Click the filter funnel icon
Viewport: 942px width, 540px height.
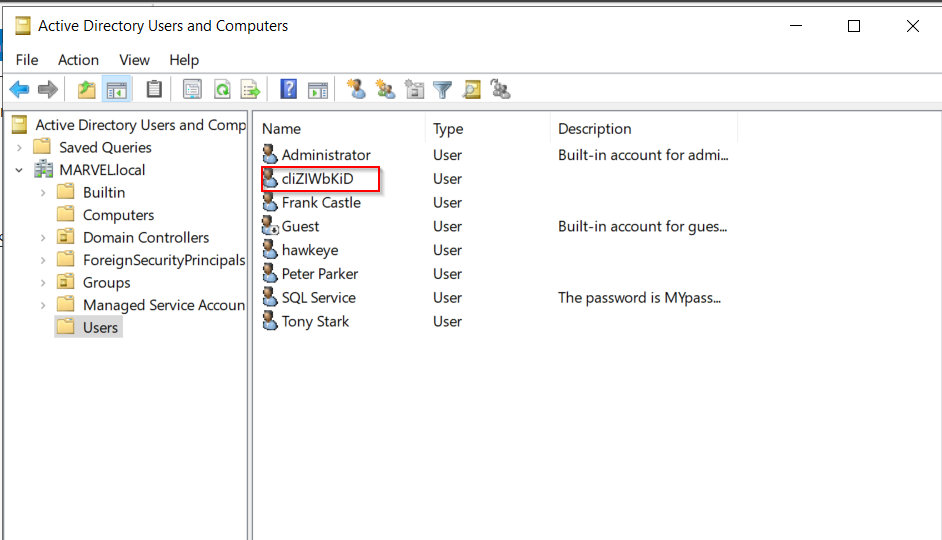[x=443, y=90]
